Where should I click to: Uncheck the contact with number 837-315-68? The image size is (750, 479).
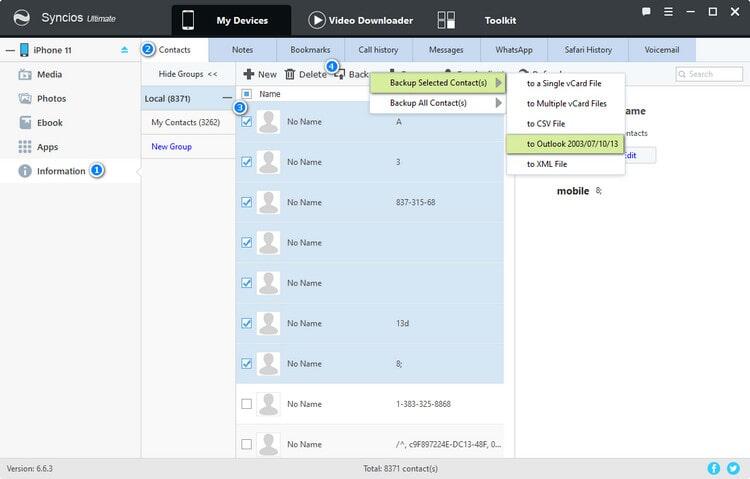click(x=247, y=202)
